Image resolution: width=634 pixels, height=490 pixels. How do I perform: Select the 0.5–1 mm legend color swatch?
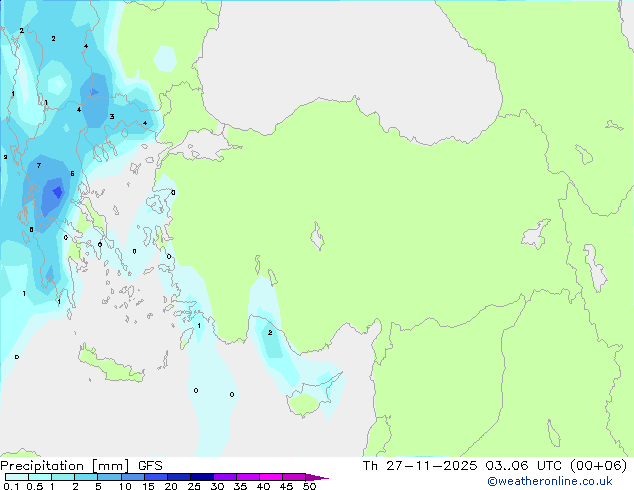pos(40,477)
